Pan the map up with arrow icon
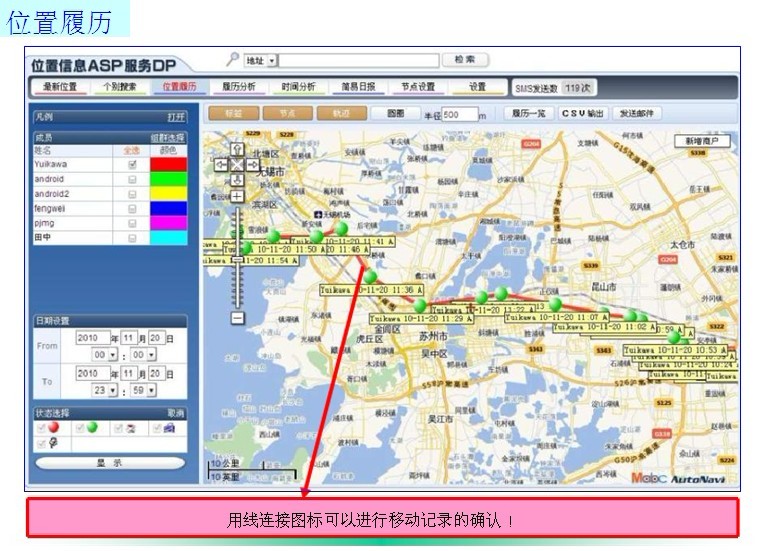Image resolution: width=775 pixels, height=551 pixels. [x=237, y=149]
